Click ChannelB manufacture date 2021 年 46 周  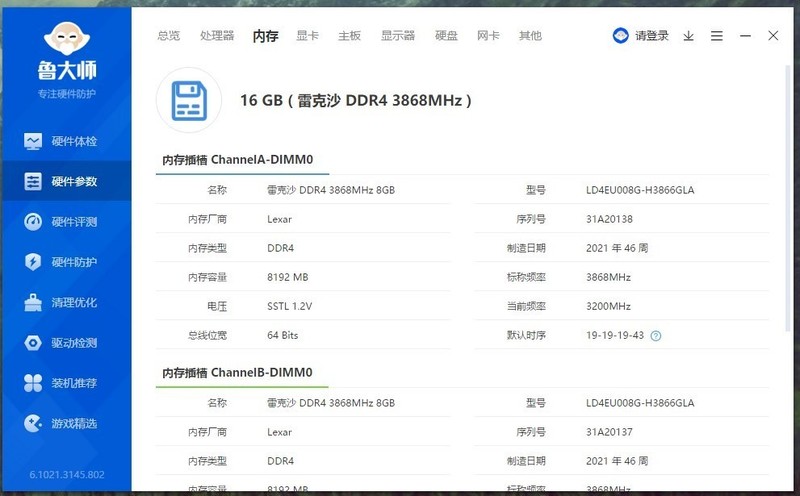(617, 461)
